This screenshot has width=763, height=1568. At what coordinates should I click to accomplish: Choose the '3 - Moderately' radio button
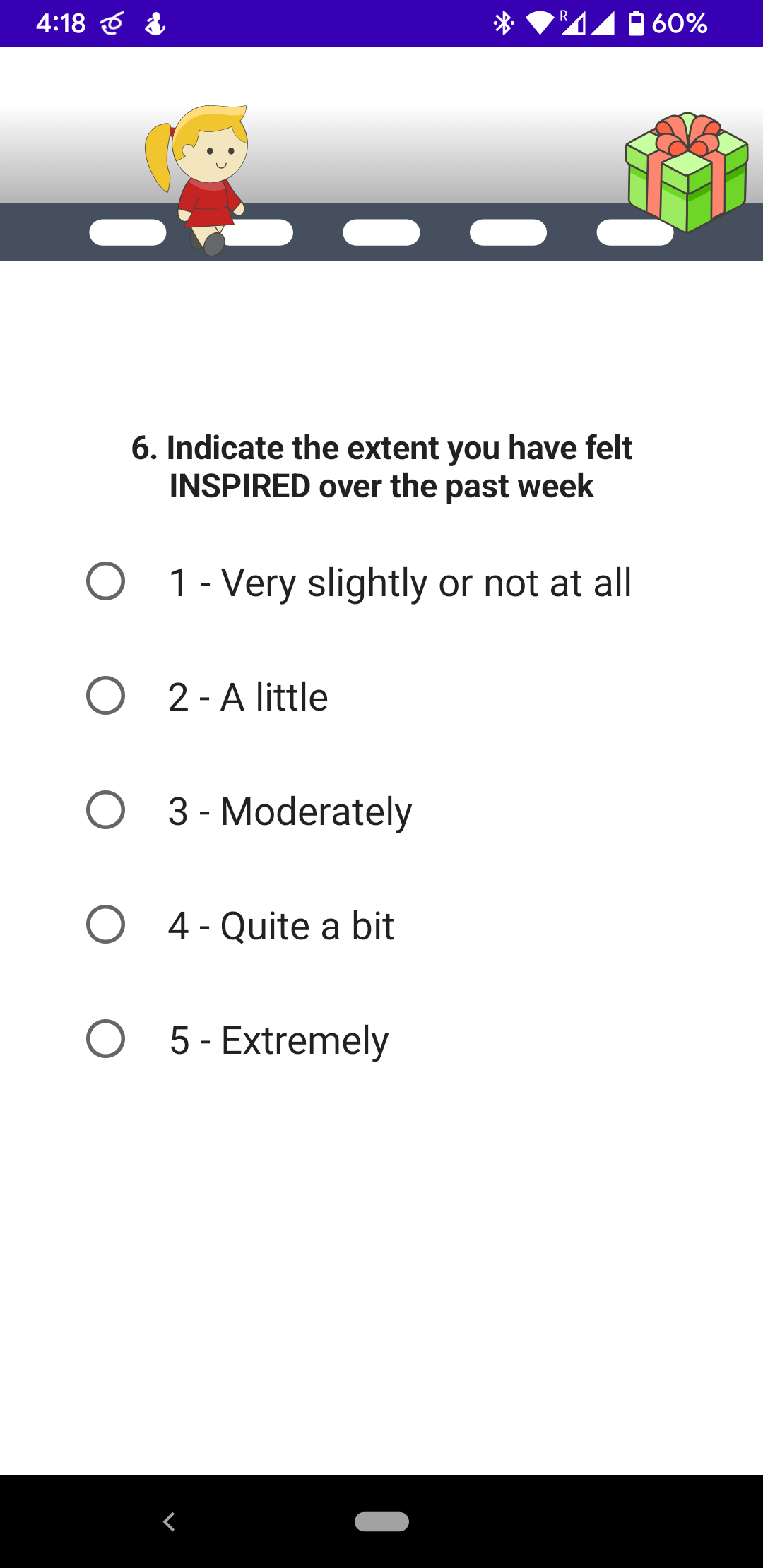(x=105, y=810)
